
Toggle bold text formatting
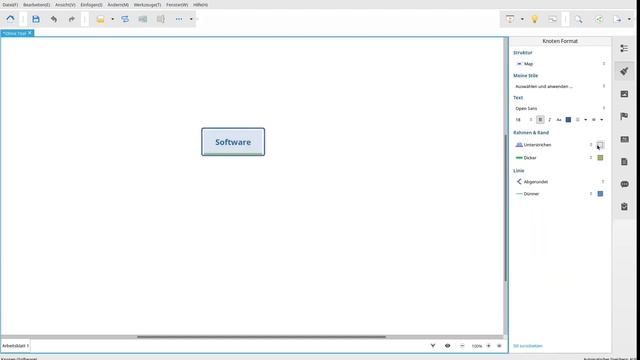[540, 120]
